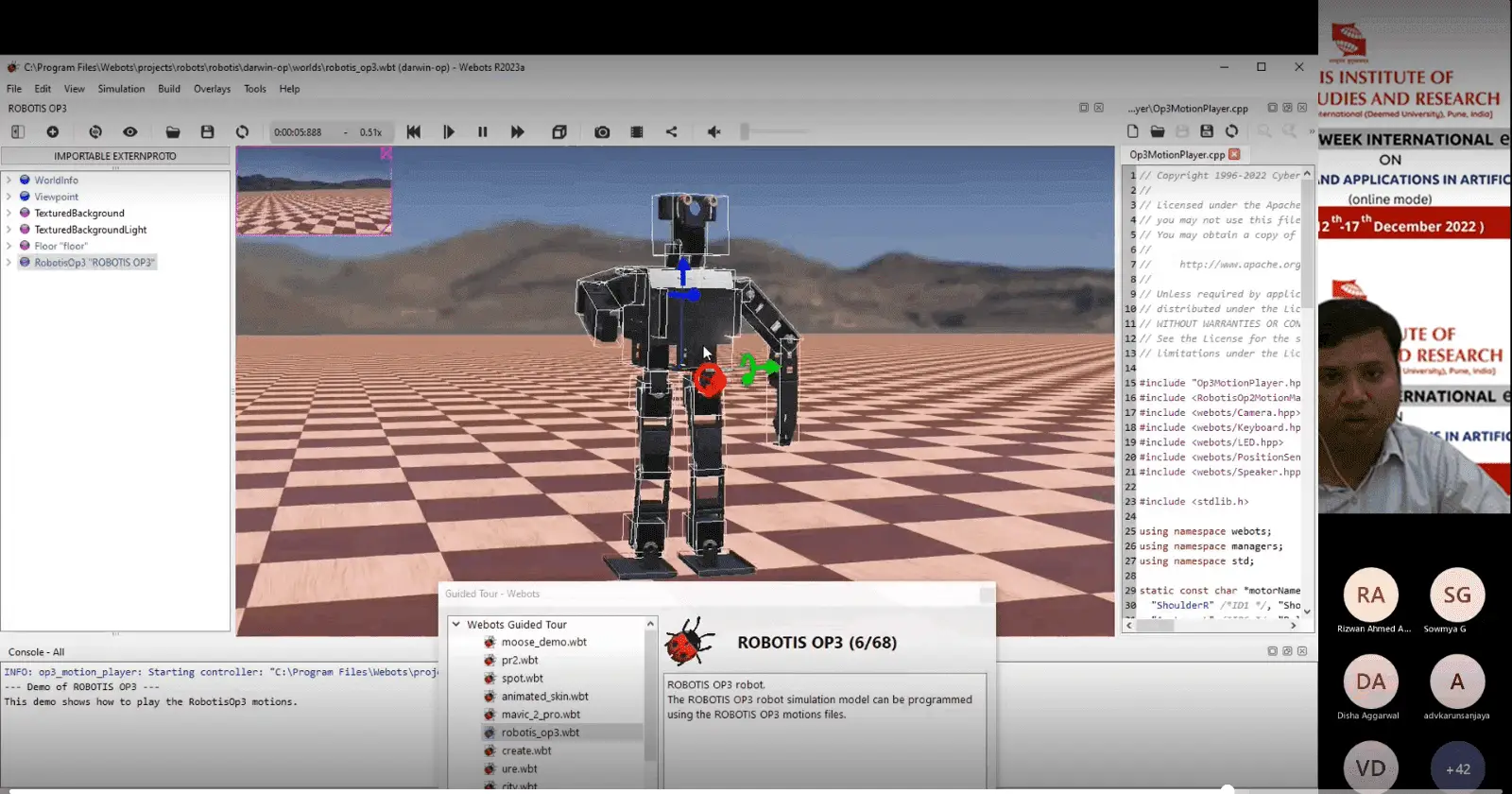Close the camera overlay with its magenta icon
The height and width of the screenshot is (794, 1512).
[x=386, y=153]
